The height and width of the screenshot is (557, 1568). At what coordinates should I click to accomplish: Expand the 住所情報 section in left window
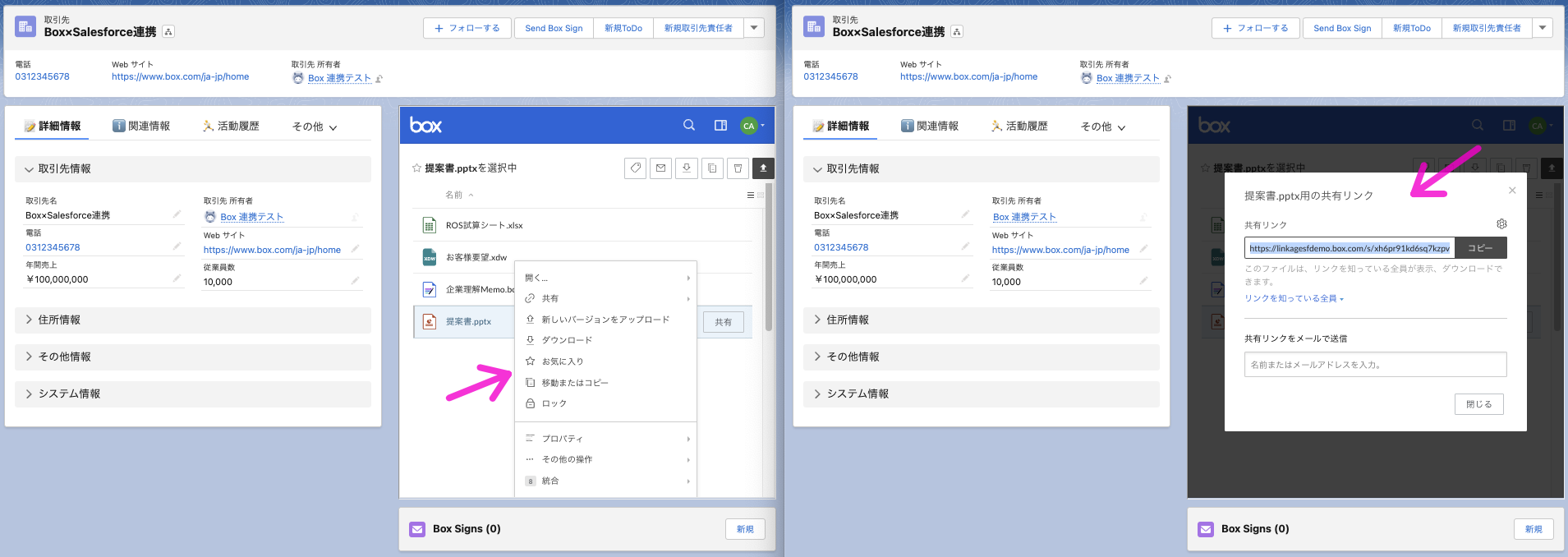193,320
